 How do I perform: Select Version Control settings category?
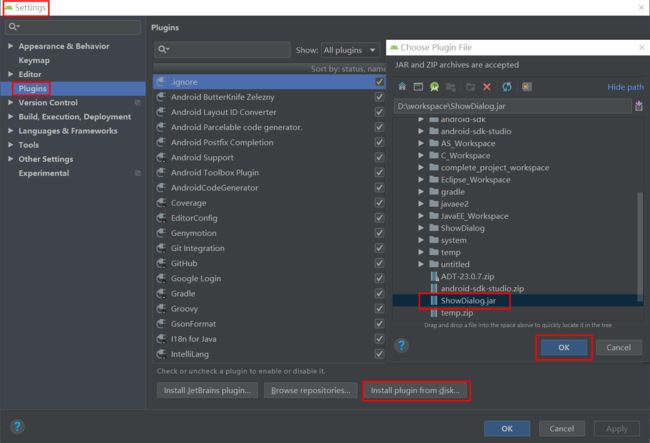(x=48, y=102)
